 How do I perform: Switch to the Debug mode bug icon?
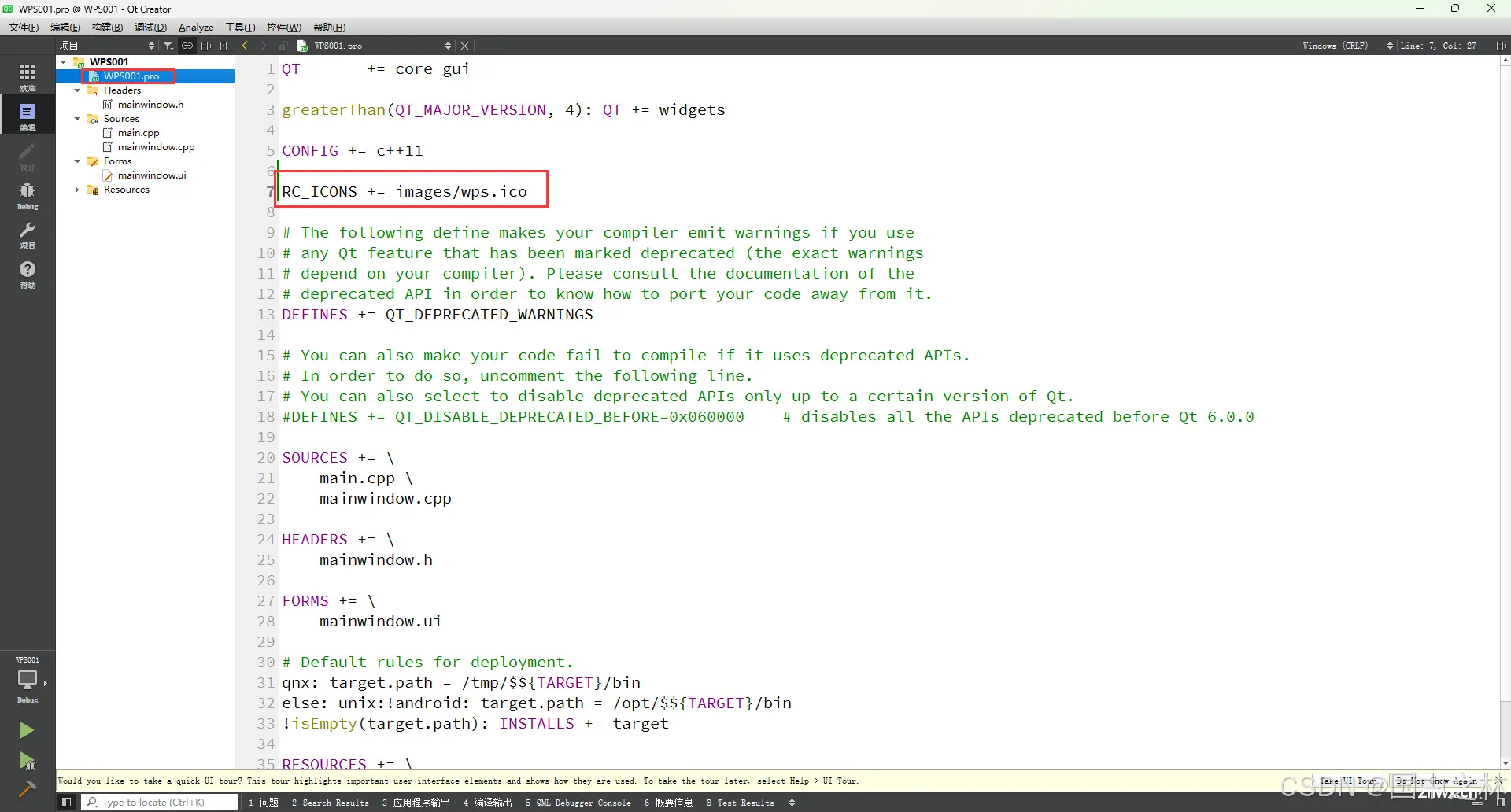tap(28, 194)
